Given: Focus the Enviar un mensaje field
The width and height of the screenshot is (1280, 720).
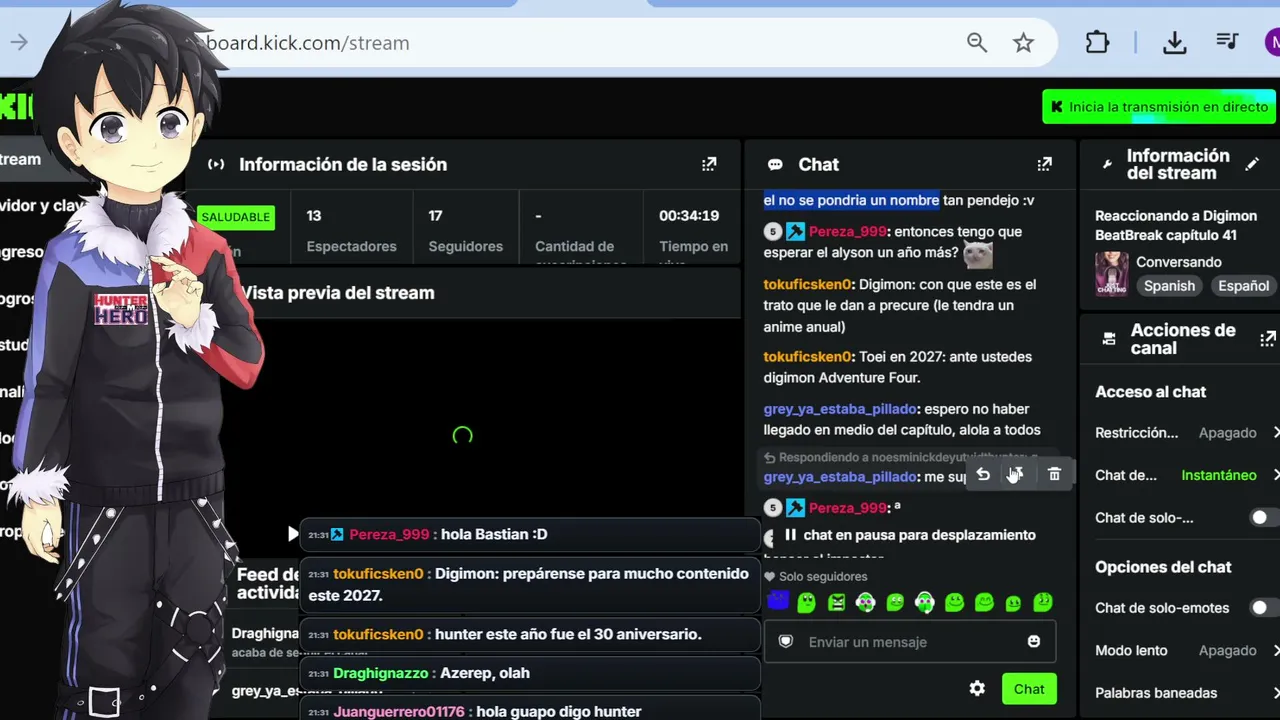Looking at the screenshot, I should click(909, 642).
